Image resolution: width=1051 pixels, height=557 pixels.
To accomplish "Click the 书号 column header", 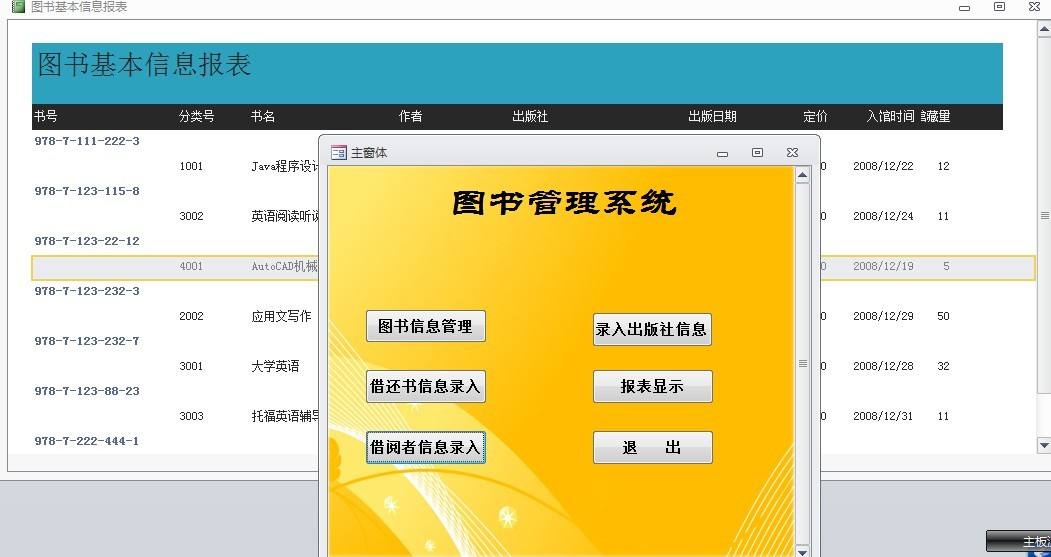I will point(46,117).
